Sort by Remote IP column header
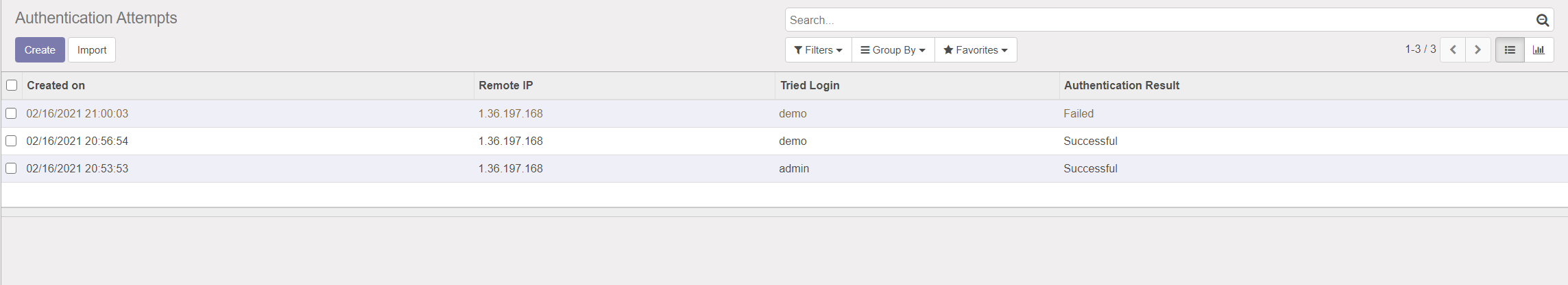Image resolution: width=1568 pixels, height=285 pixels. coord(506,85)
